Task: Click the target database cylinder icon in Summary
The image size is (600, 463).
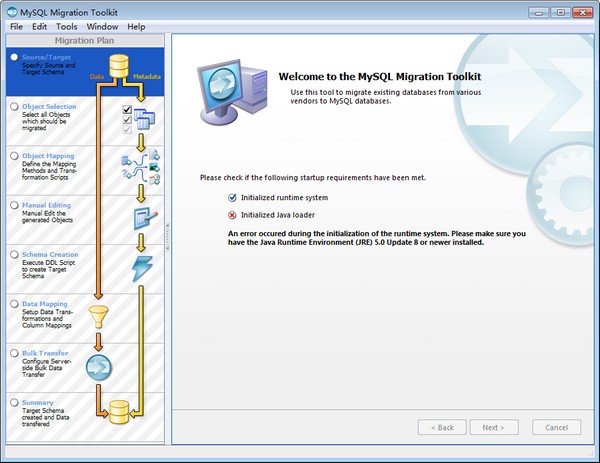Action: click(119, 412)
